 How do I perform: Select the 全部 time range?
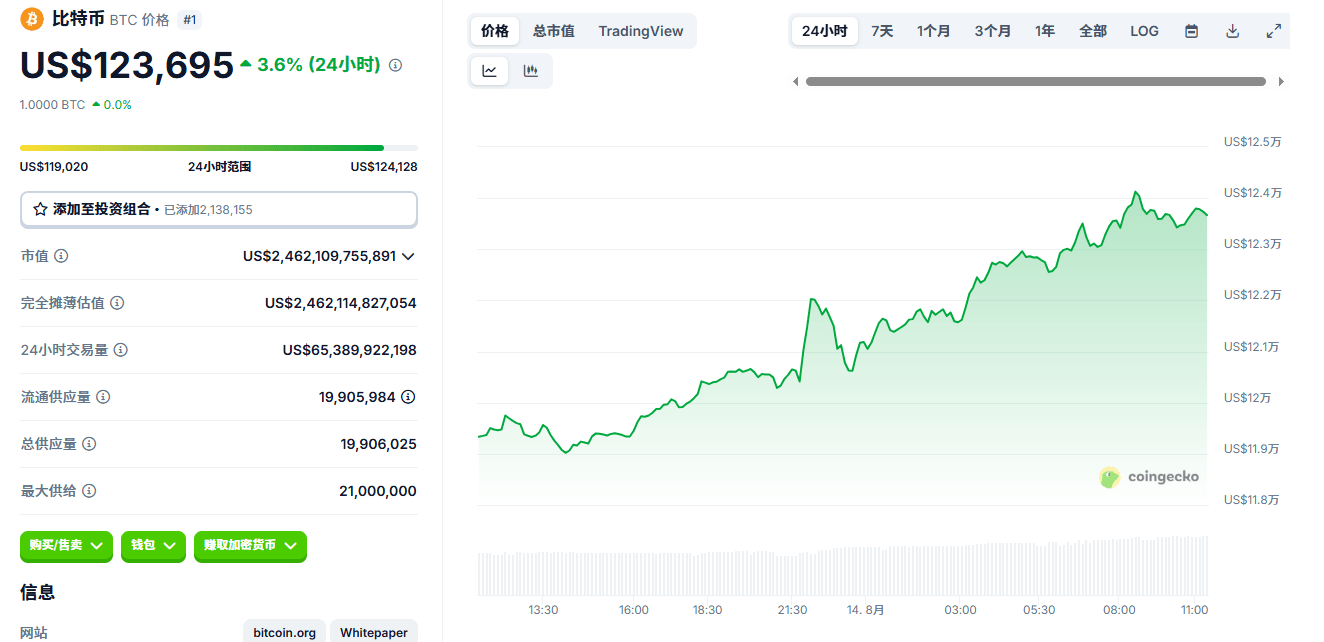tap(1093, 31)
